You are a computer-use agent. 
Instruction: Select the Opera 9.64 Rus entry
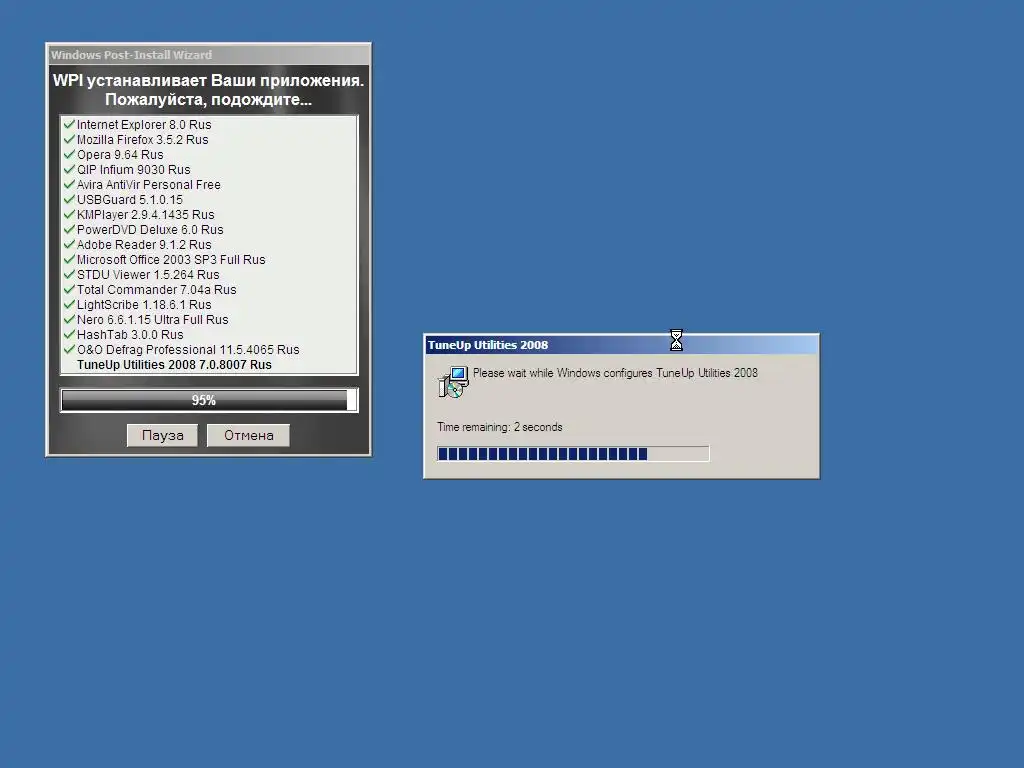[x=120, y=155]
